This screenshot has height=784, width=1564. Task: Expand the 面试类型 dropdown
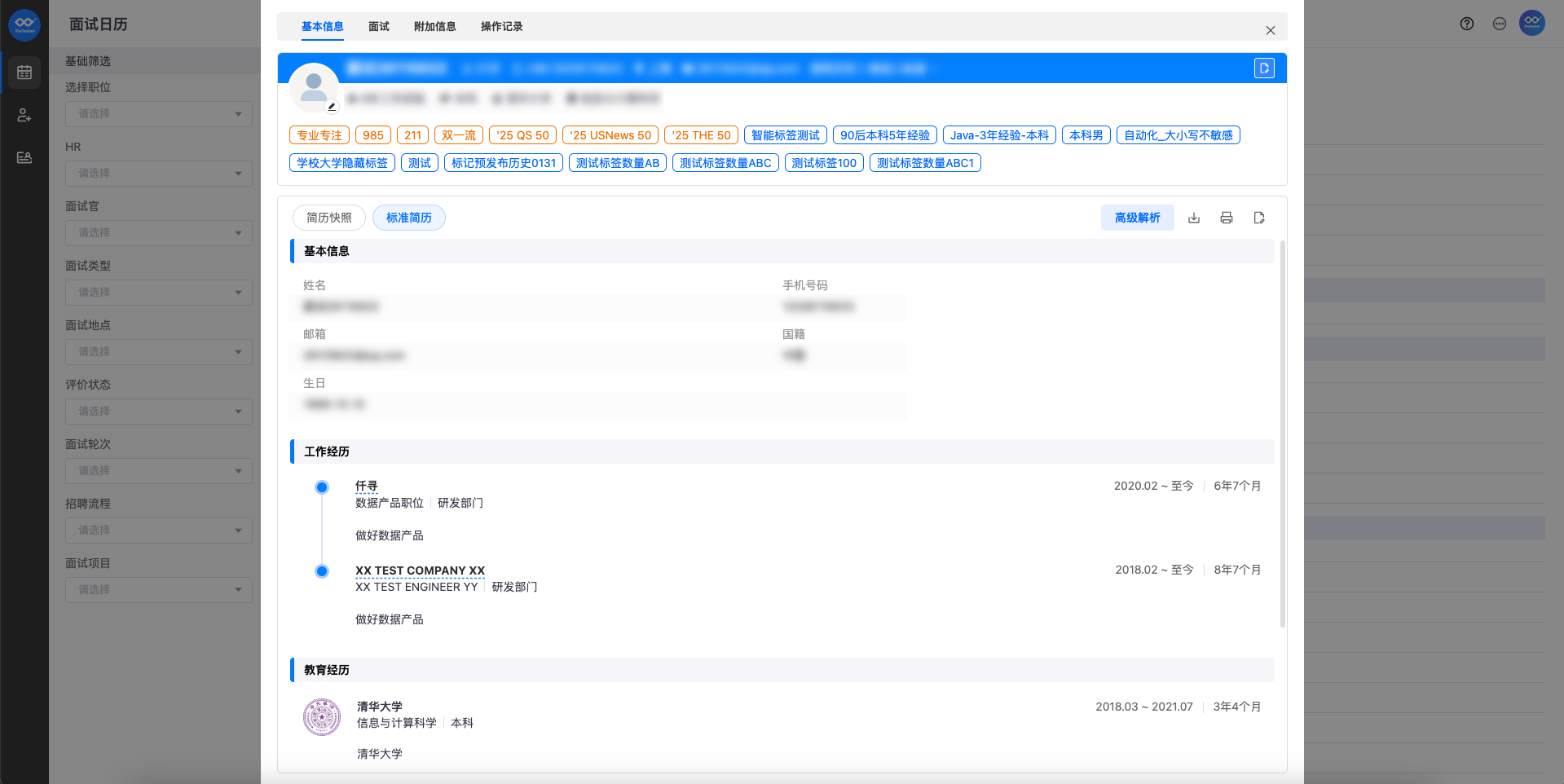159,293
